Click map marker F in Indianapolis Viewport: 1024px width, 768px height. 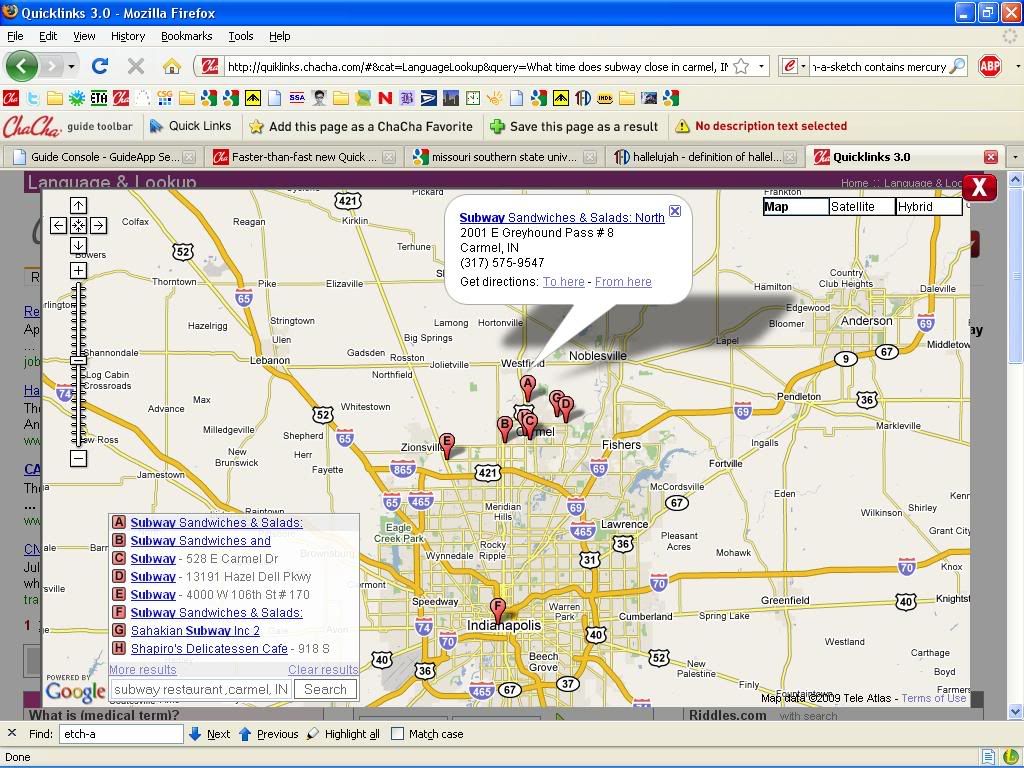click(498, 611)
